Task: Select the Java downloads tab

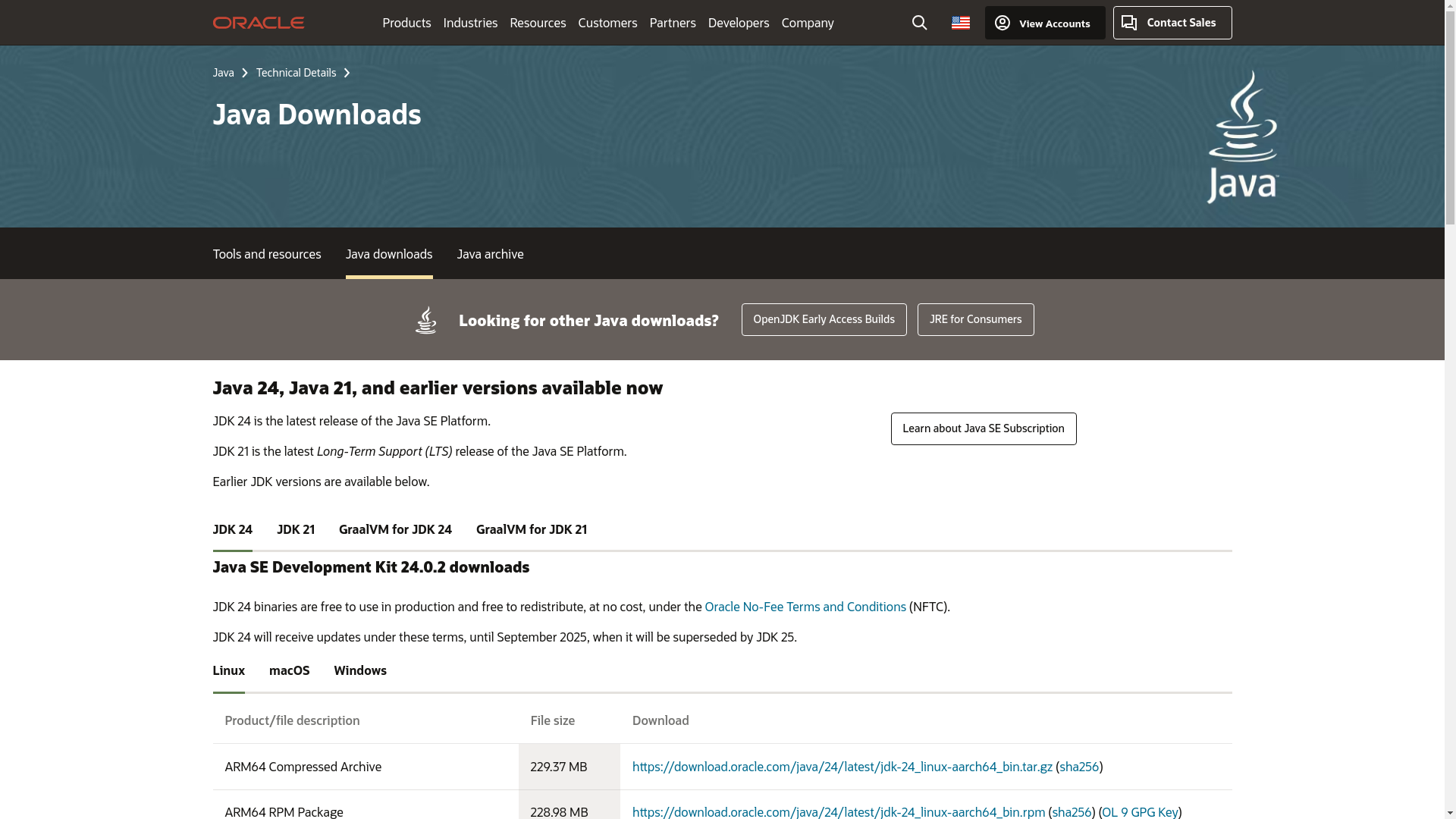Action: coord(389,254)
